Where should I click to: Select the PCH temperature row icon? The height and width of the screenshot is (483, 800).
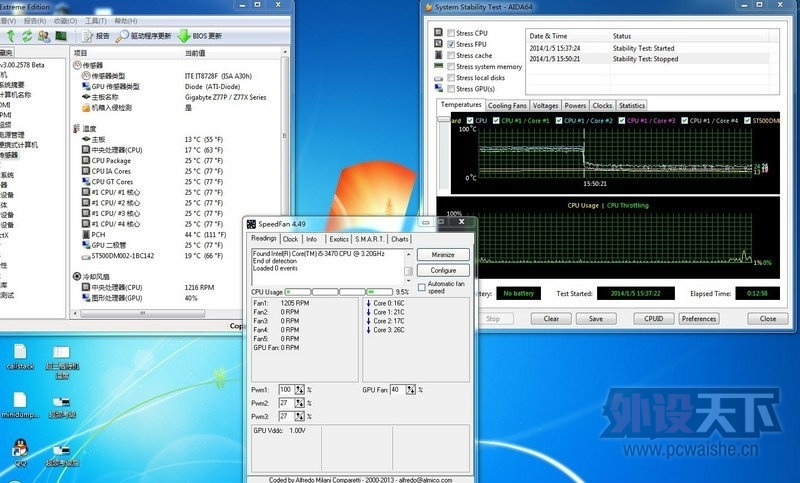coord(86,234)
